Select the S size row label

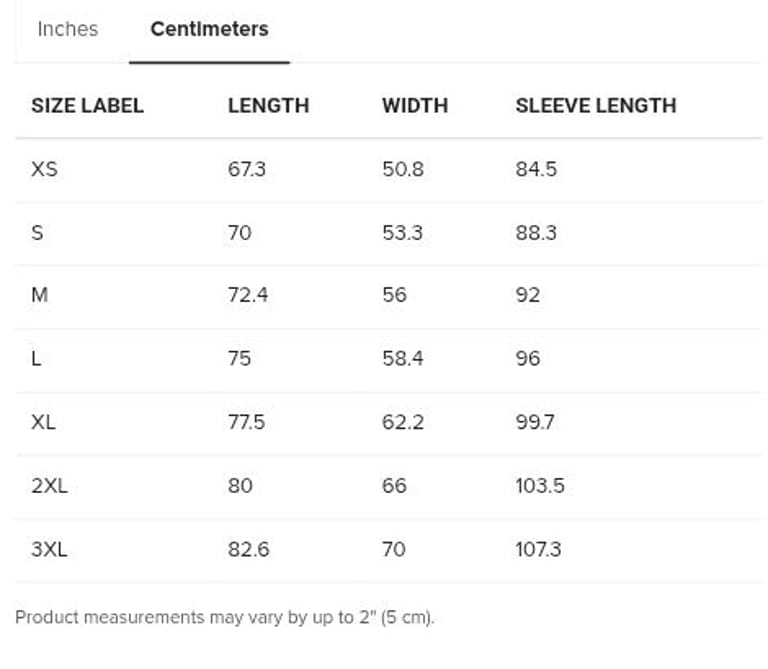click(x=37, y=233)
